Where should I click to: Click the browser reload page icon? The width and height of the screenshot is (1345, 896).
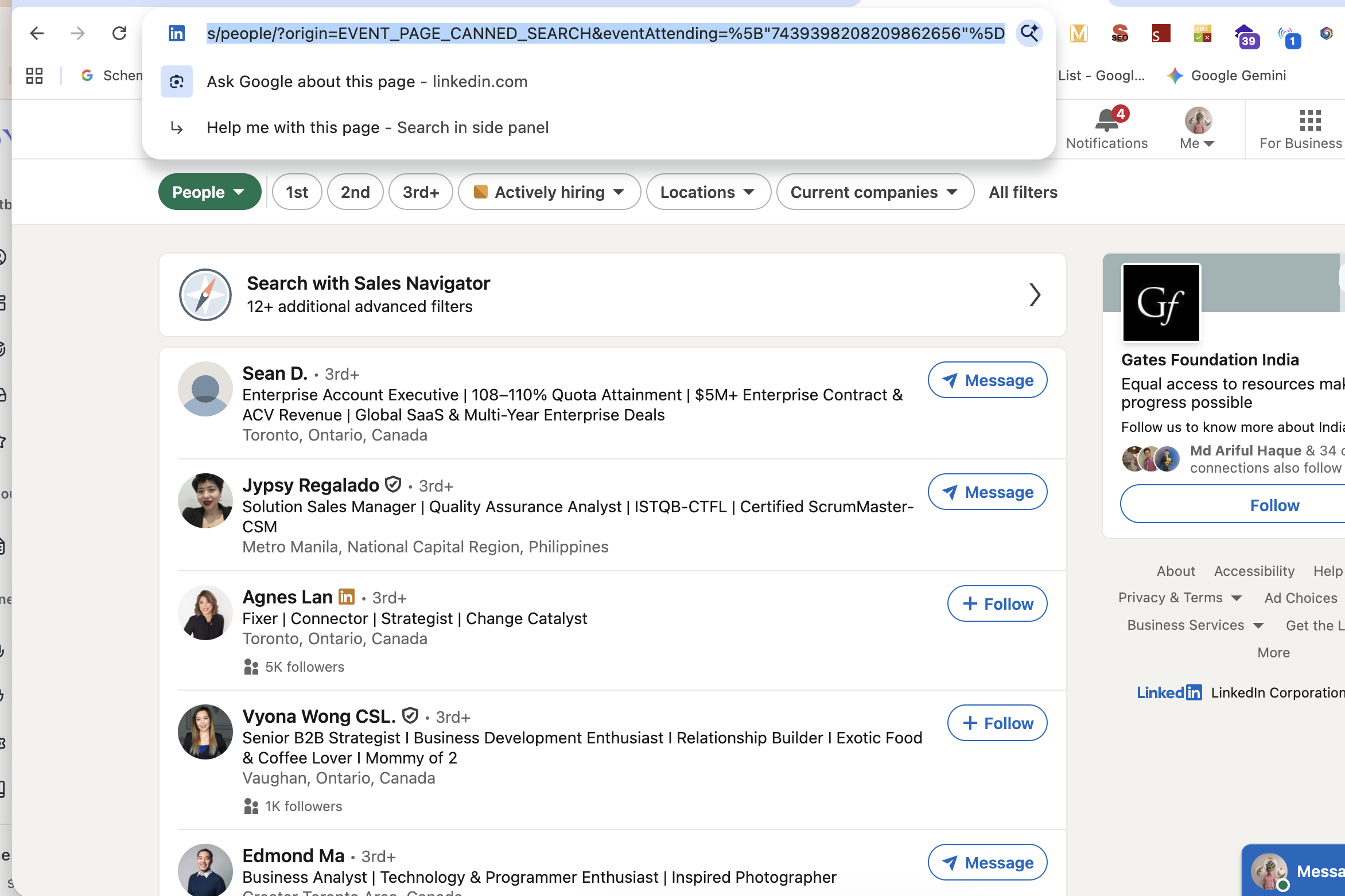tap(119, 33)
